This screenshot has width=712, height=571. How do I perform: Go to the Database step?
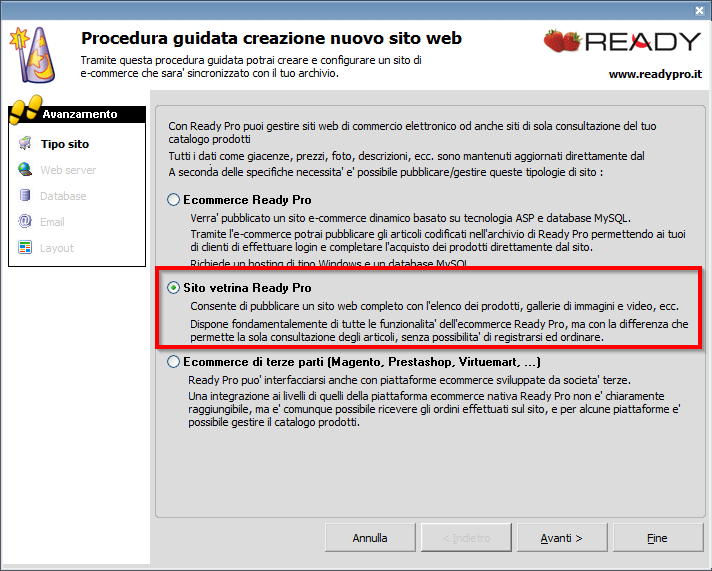pos(63,196)
